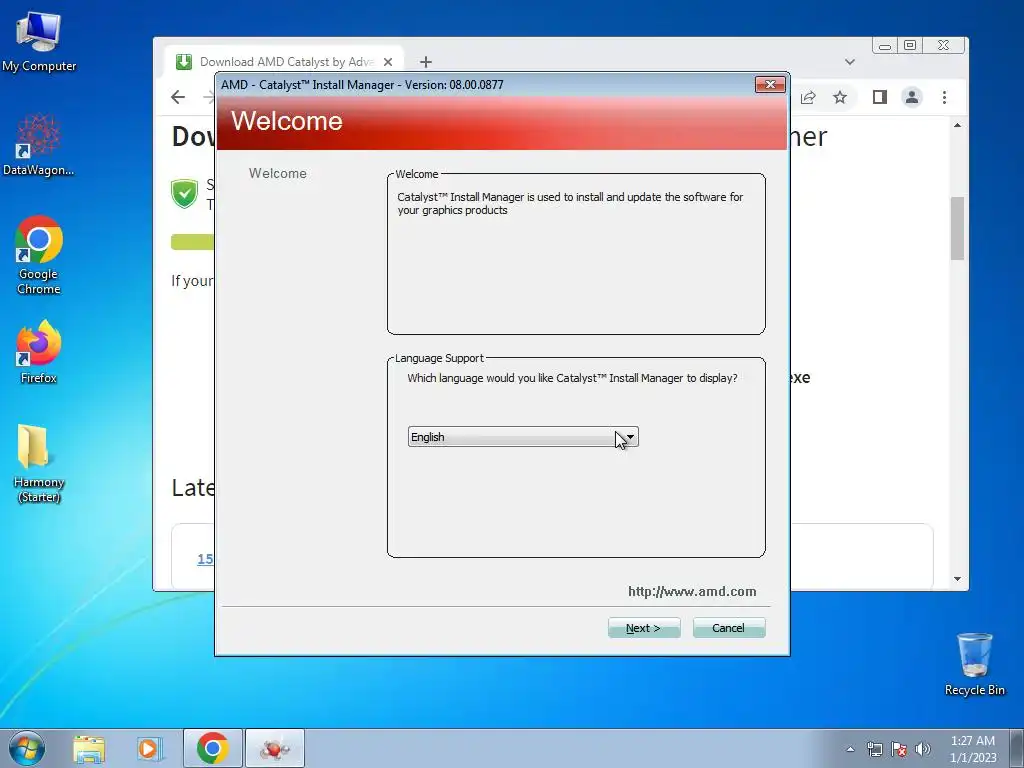
Task: Open the amd.com link in installer
Action: pyautogui.click(x=692, y=591)
